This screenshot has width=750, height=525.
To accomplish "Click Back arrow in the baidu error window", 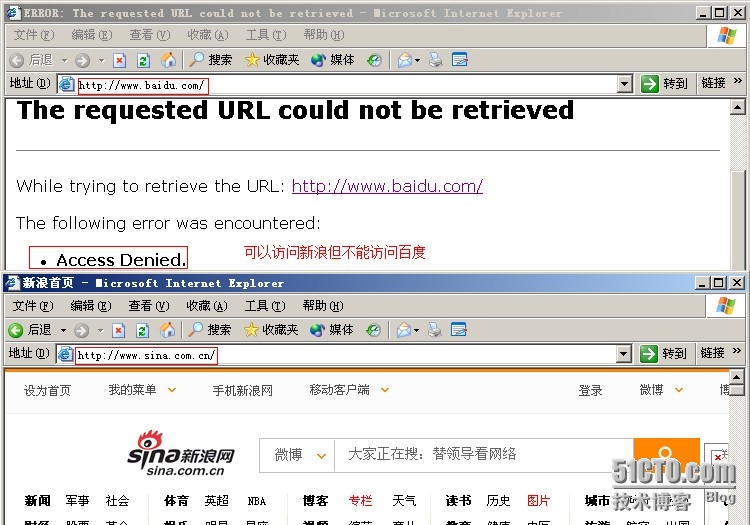I will [x=17, y=60].
